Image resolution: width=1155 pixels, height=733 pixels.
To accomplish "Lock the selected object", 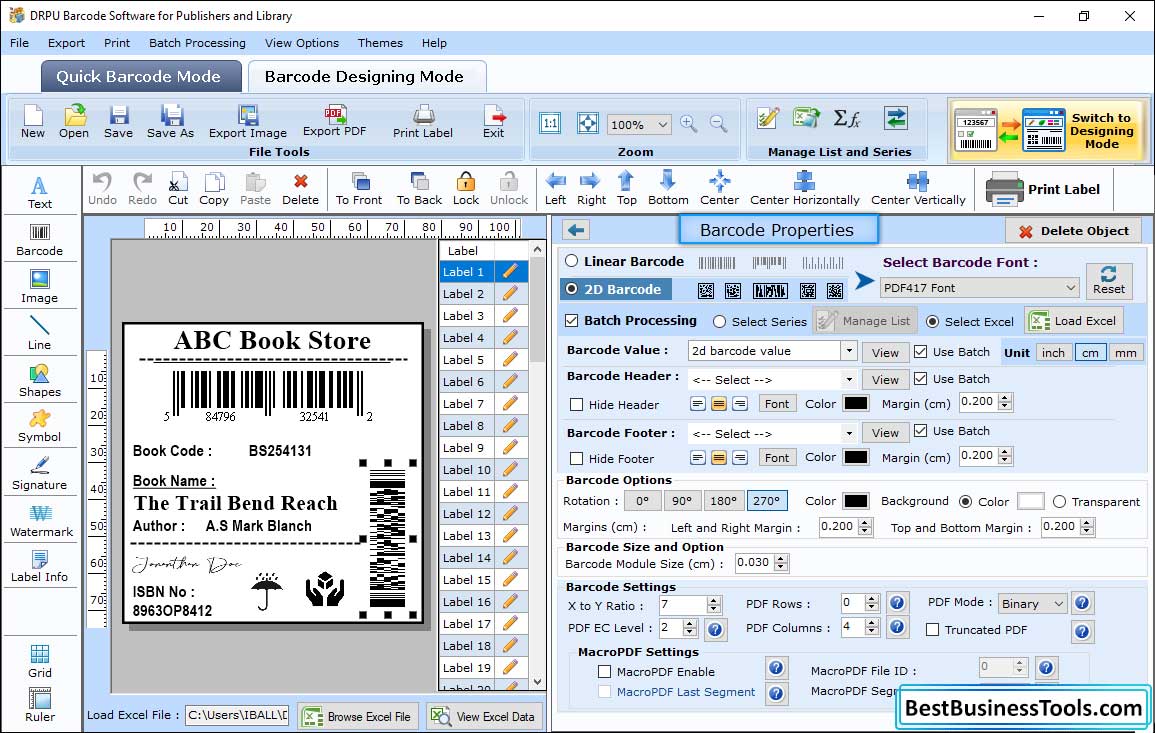I will click(x=466, y=189).
